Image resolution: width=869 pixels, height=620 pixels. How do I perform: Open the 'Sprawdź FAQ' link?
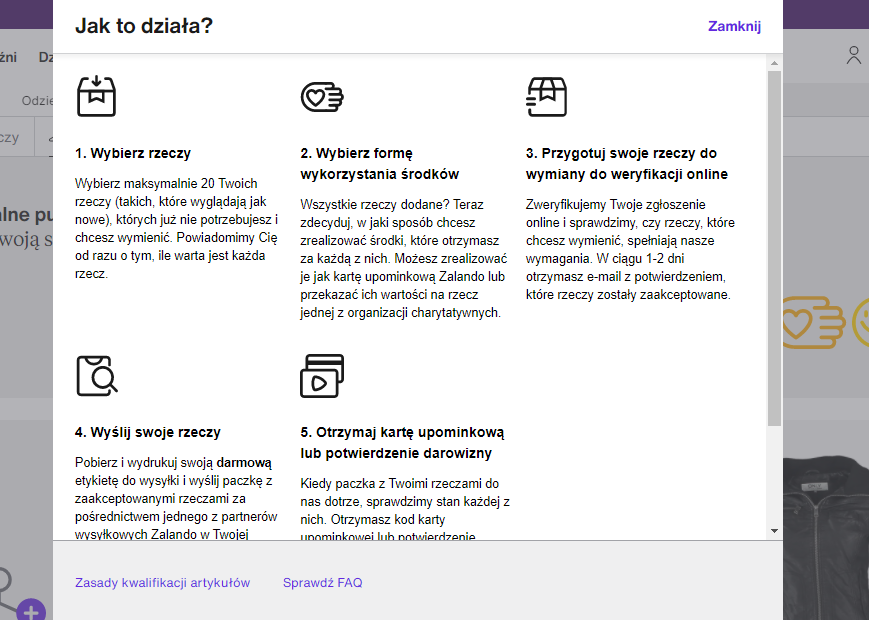coord(322,582)
